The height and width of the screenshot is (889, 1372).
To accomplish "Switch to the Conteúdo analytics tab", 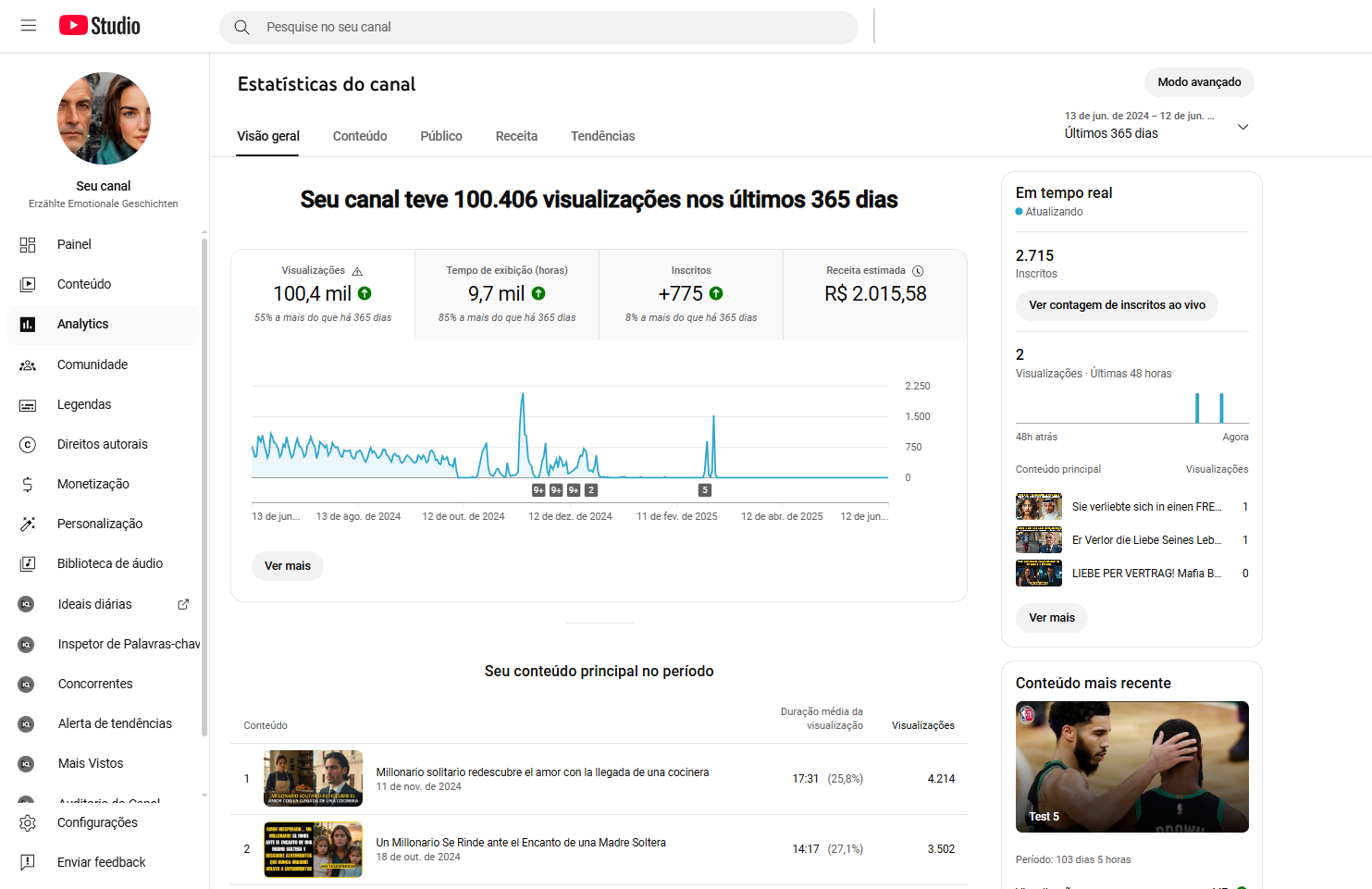I will pyautogui.click(x=360, y=136).
